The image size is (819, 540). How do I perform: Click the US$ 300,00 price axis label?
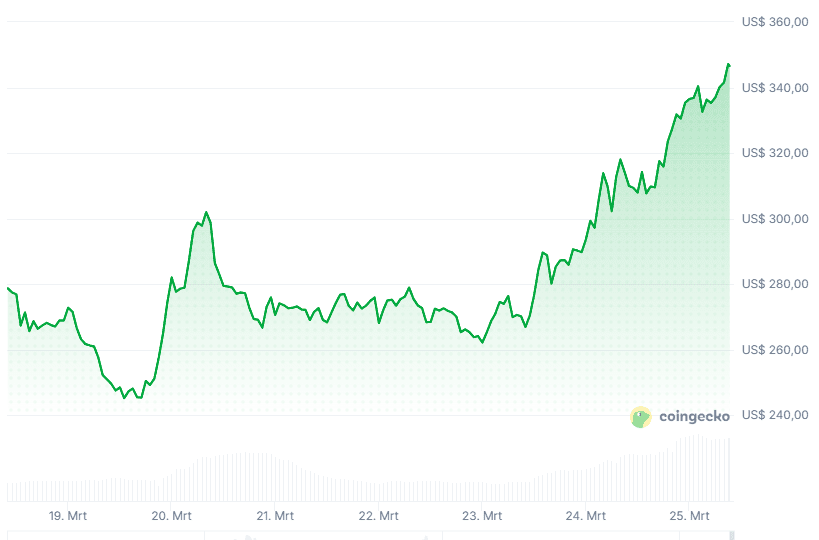[774, 219]
